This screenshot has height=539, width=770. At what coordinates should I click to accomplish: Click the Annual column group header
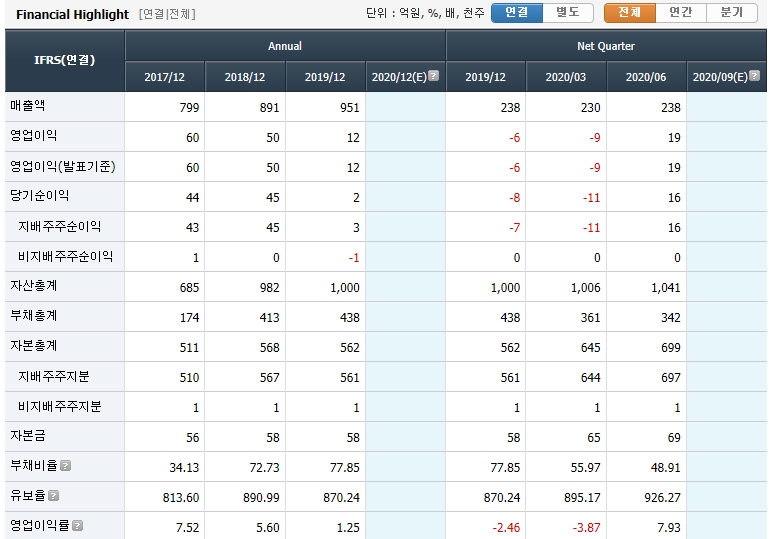click(285, 46)
